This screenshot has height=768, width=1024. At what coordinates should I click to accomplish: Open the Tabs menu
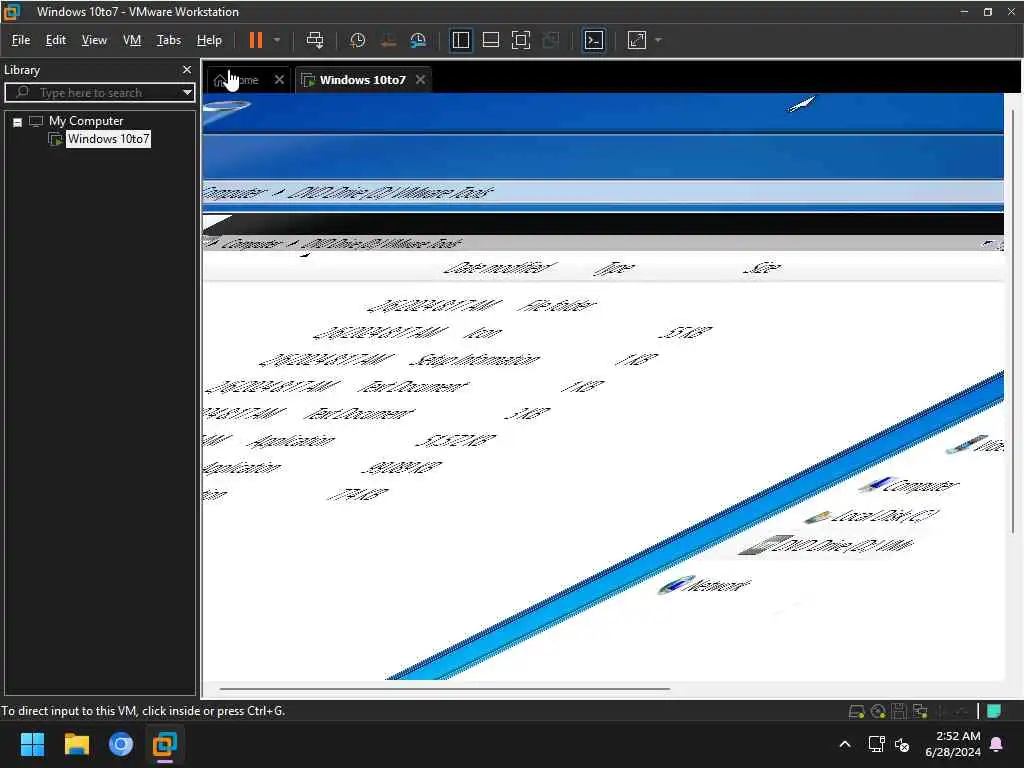pos(168,40)
